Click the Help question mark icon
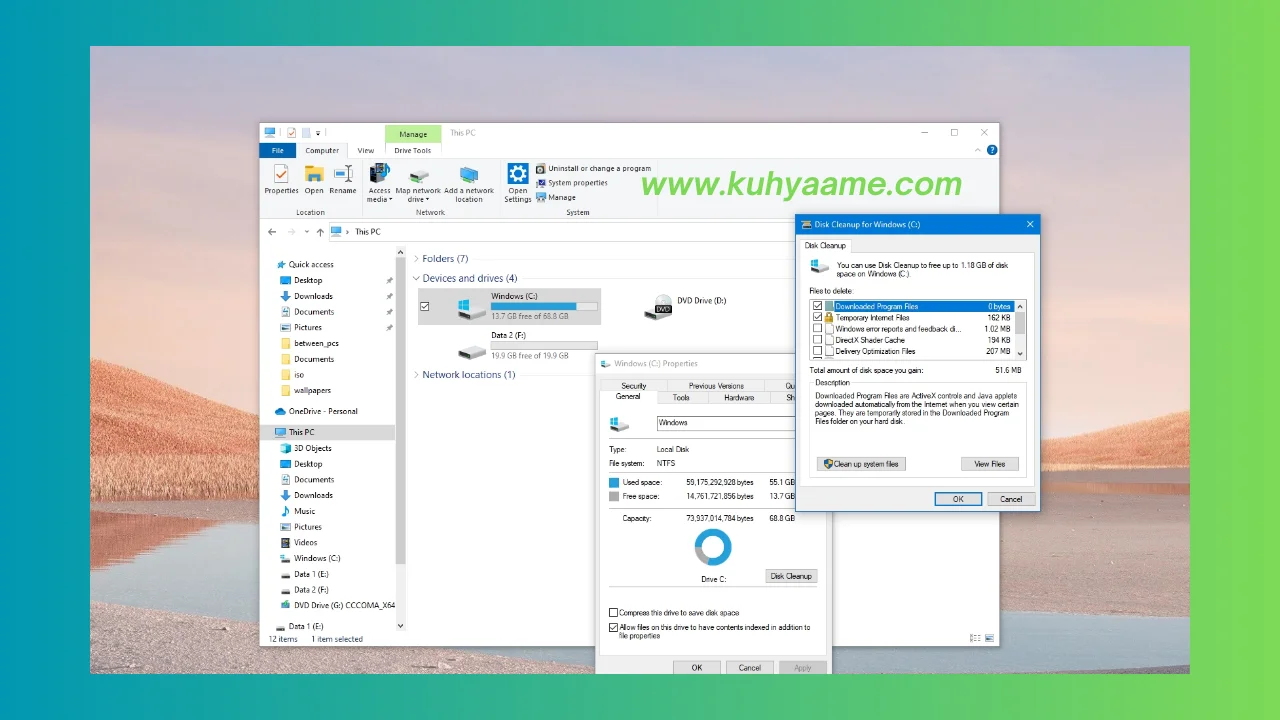1280x720 pixels. click(x=992, y=150)
